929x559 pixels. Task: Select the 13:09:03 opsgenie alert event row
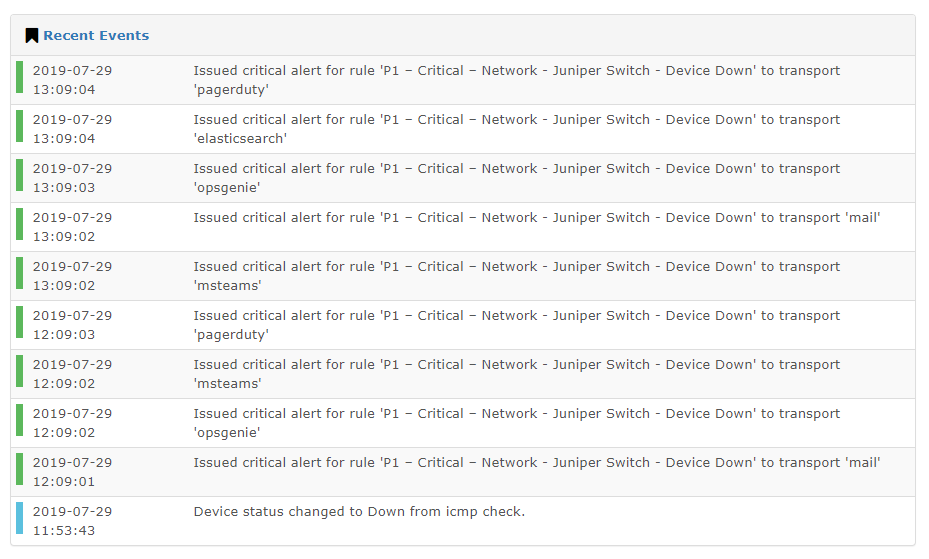click(463, 178)
